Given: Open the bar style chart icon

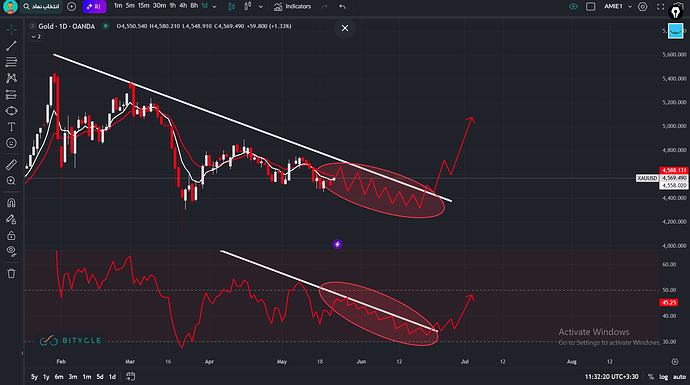Looking at the screenshot, I should [x=248, y=6].
